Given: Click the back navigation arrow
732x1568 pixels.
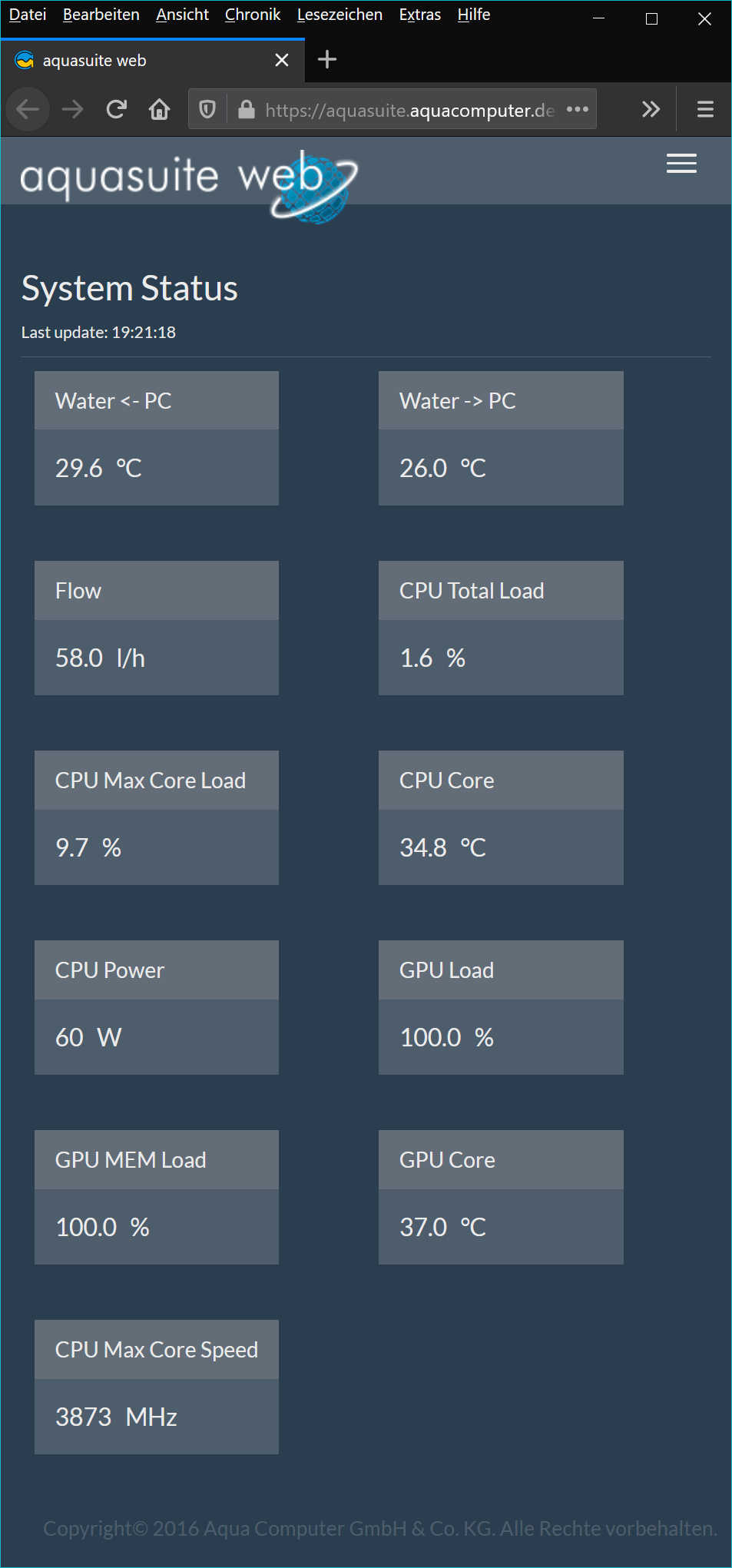Looking at the screenshot, I should (x=28, y=110).
